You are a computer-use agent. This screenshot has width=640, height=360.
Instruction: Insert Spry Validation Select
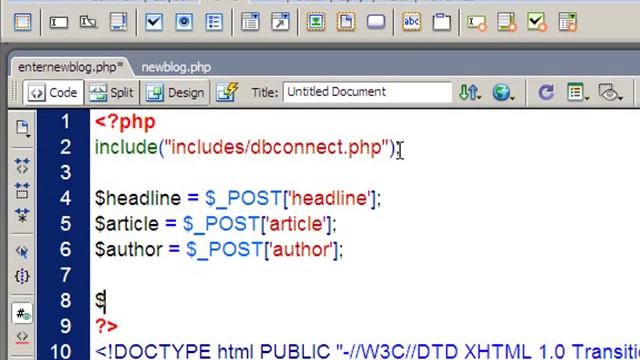pyautogui.click(x=567, y=22)
